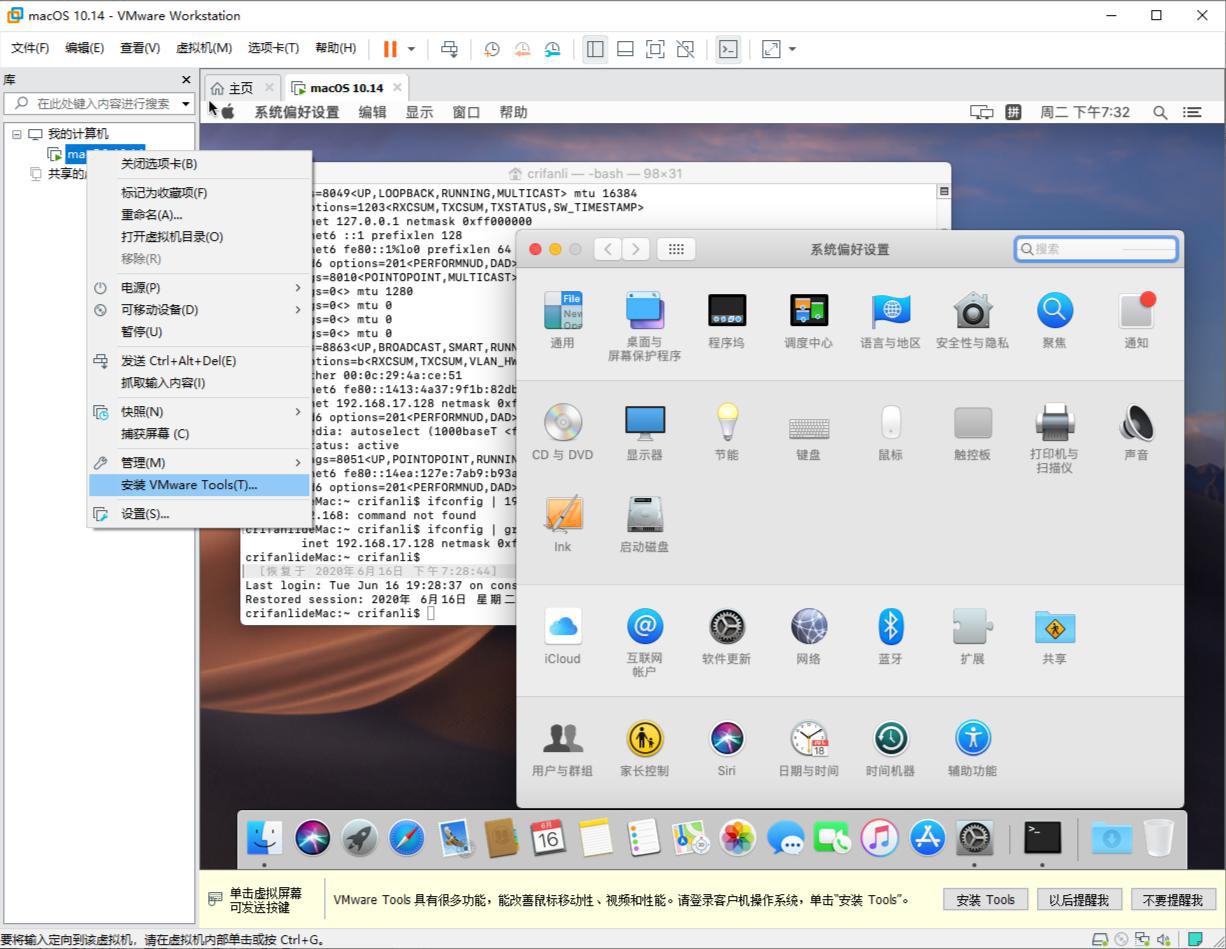
Task: Enter full screen mode toolbar icon
Action: tap(655, 49)
